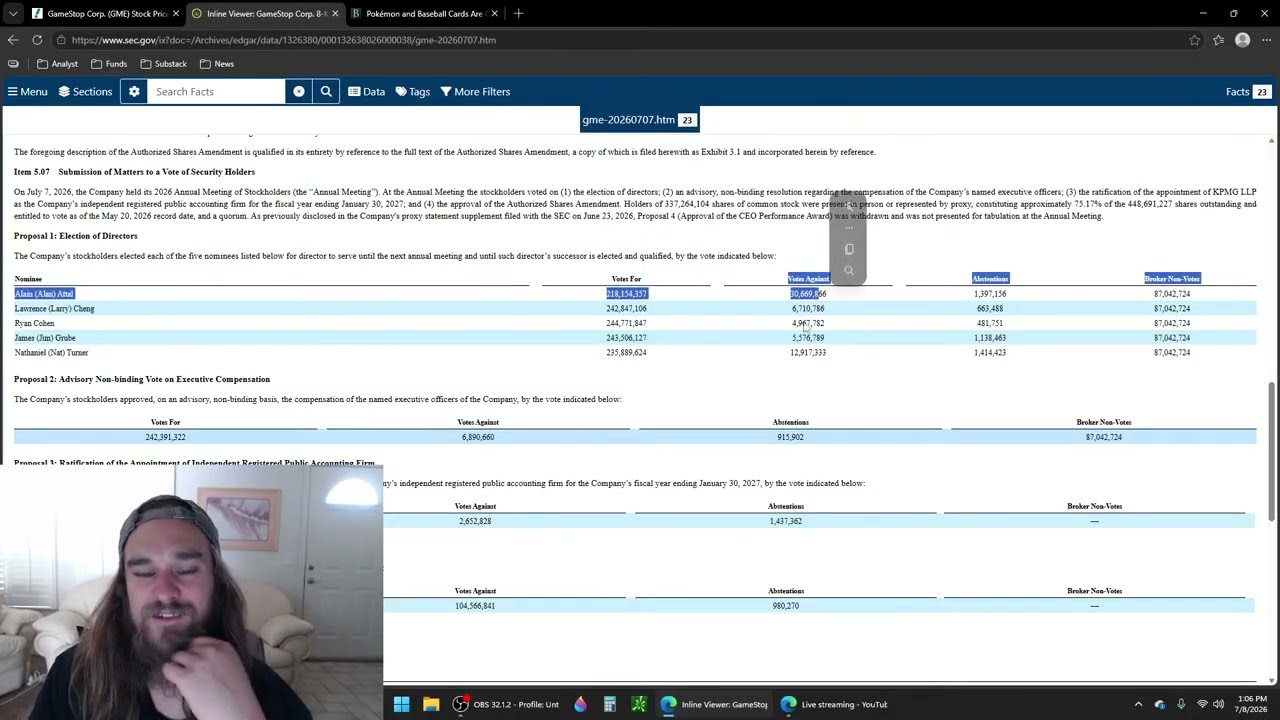
Task: Clear the Search Facts field
Action: pyautogui.click(x=299, y=92)
